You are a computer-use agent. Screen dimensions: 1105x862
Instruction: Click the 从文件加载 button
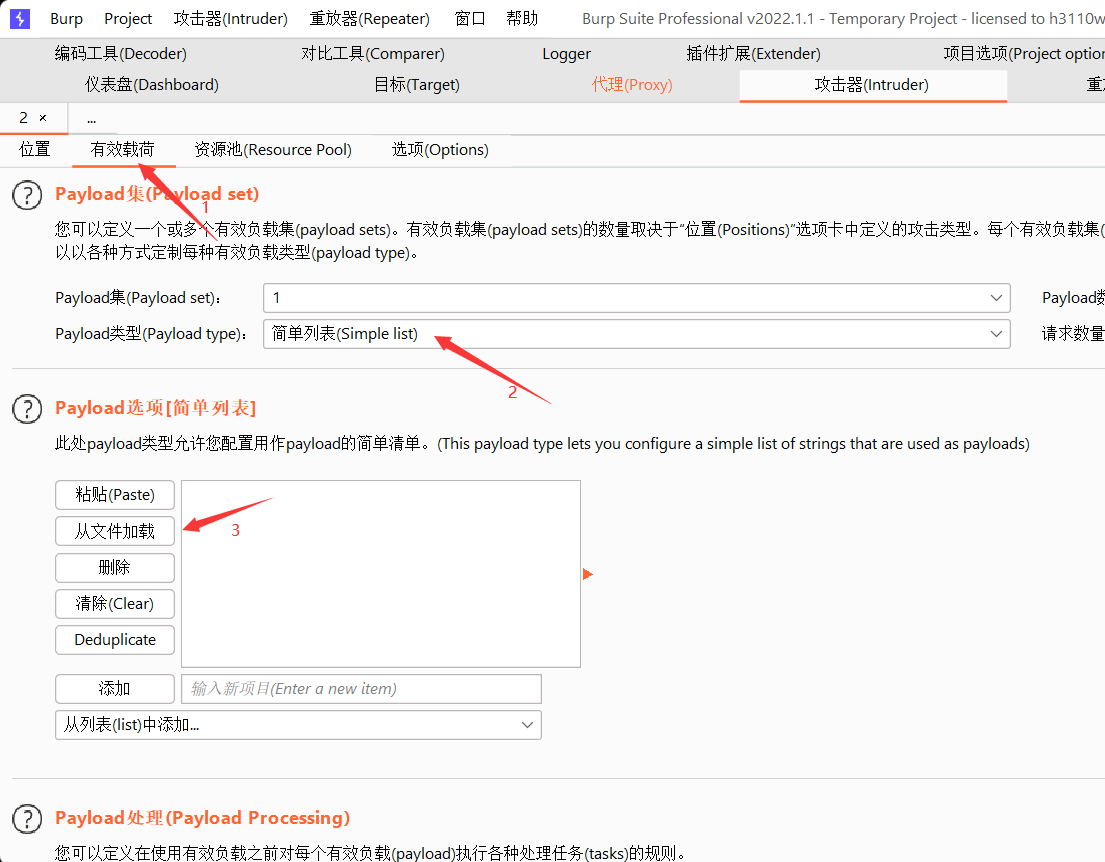pyautogui.click(x=115, y=531)
